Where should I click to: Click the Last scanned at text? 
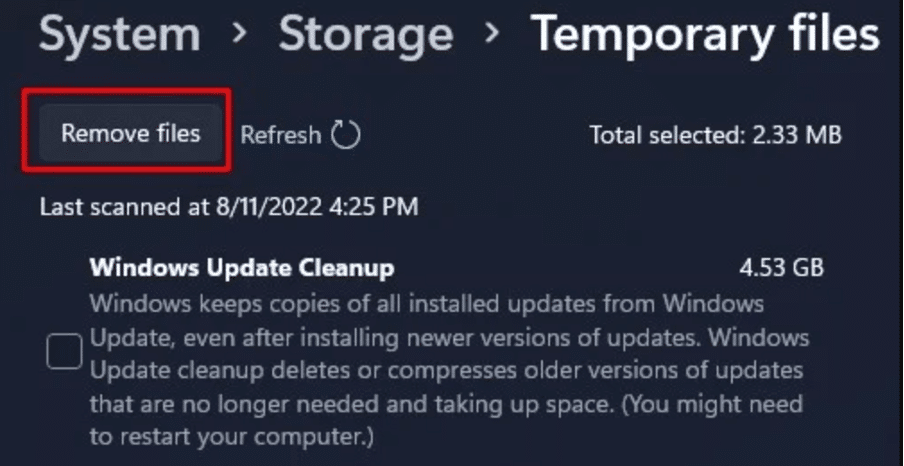(125, 206)
